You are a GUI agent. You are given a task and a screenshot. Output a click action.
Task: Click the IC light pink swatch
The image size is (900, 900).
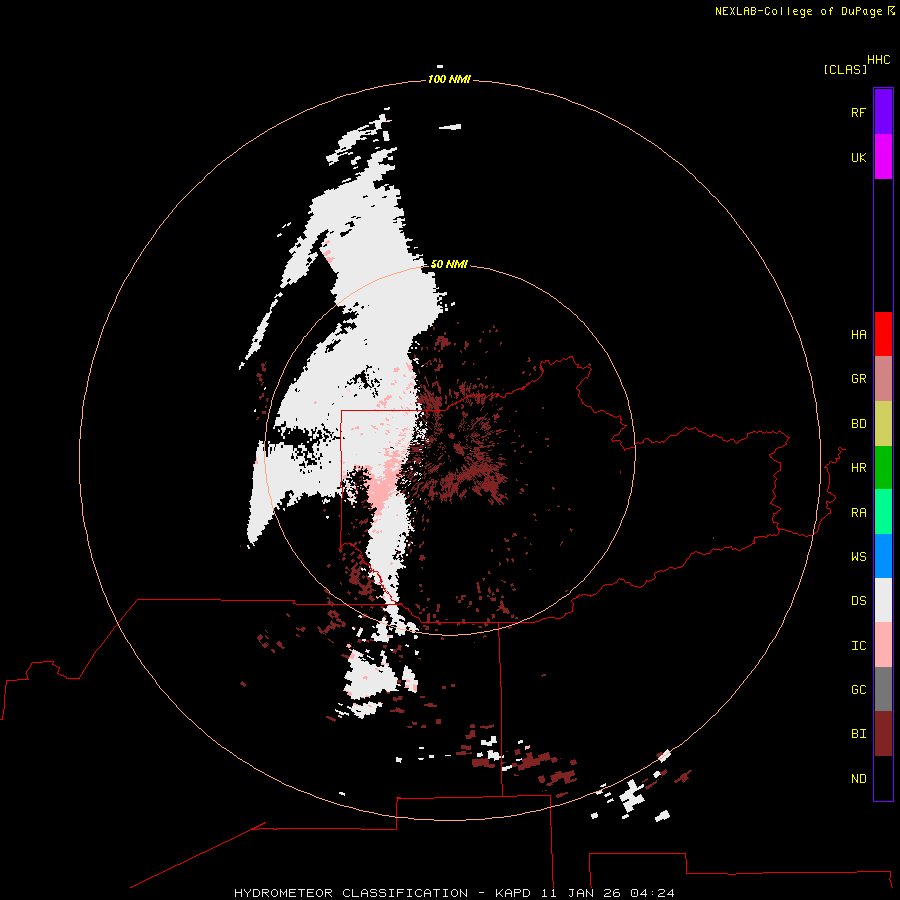pyautogui.click(x=883, y=645)
